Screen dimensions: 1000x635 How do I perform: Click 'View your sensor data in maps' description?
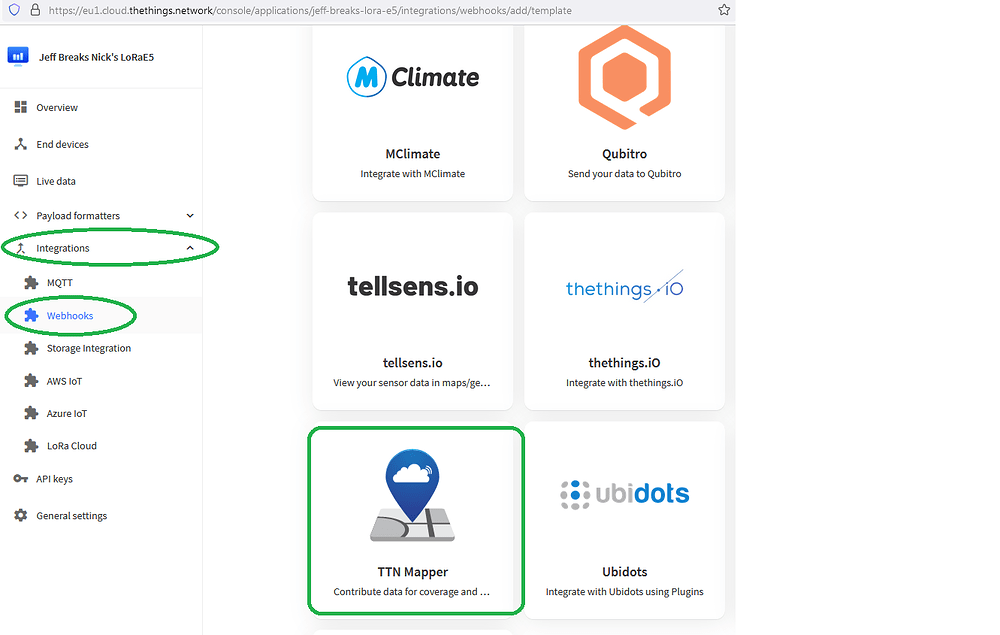pyautogui.click(x=411, y=383)
